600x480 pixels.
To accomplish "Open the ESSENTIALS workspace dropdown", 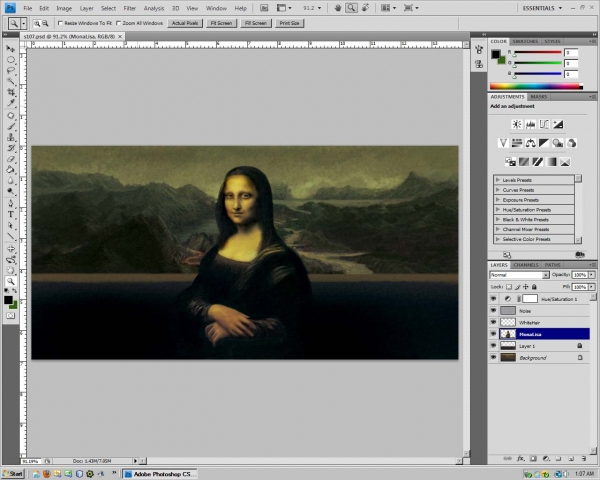I will tap(542, 8).
